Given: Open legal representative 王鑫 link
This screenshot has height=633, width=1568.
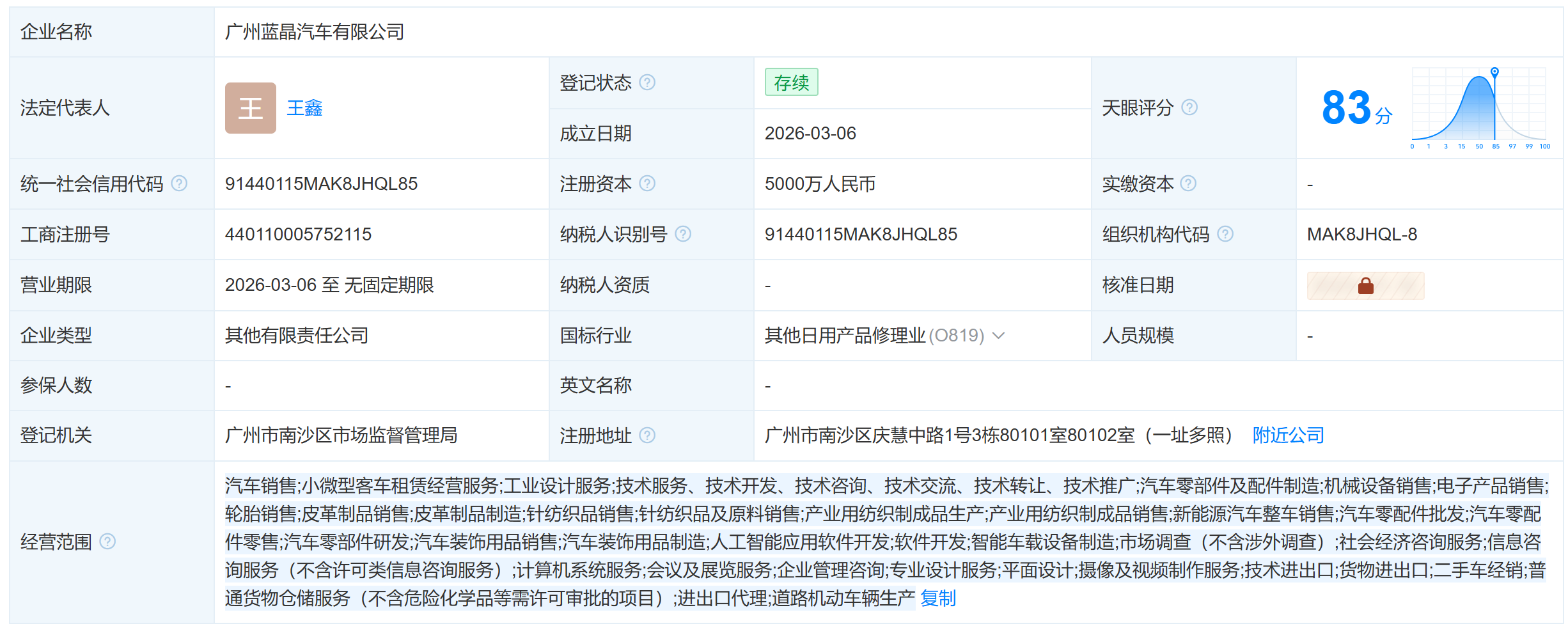Looking at the screenshot, I should click(x=304, y=108).
